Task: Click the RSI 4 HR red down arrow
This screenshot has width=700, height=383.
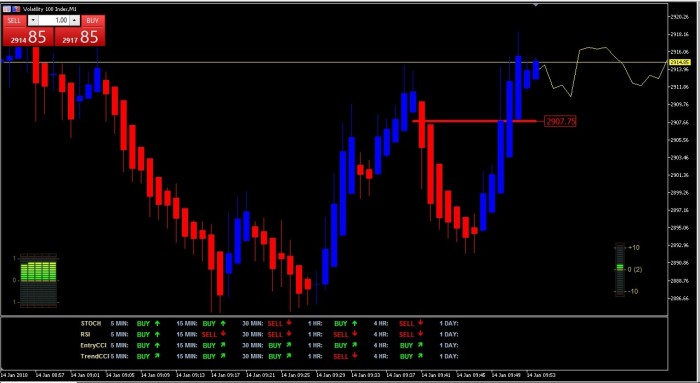Action: click(421, 334)
